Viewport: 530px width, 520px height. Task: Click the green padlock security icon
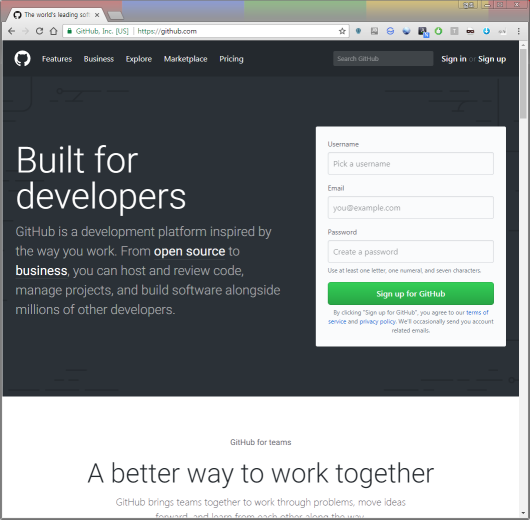tap(69, 31)
